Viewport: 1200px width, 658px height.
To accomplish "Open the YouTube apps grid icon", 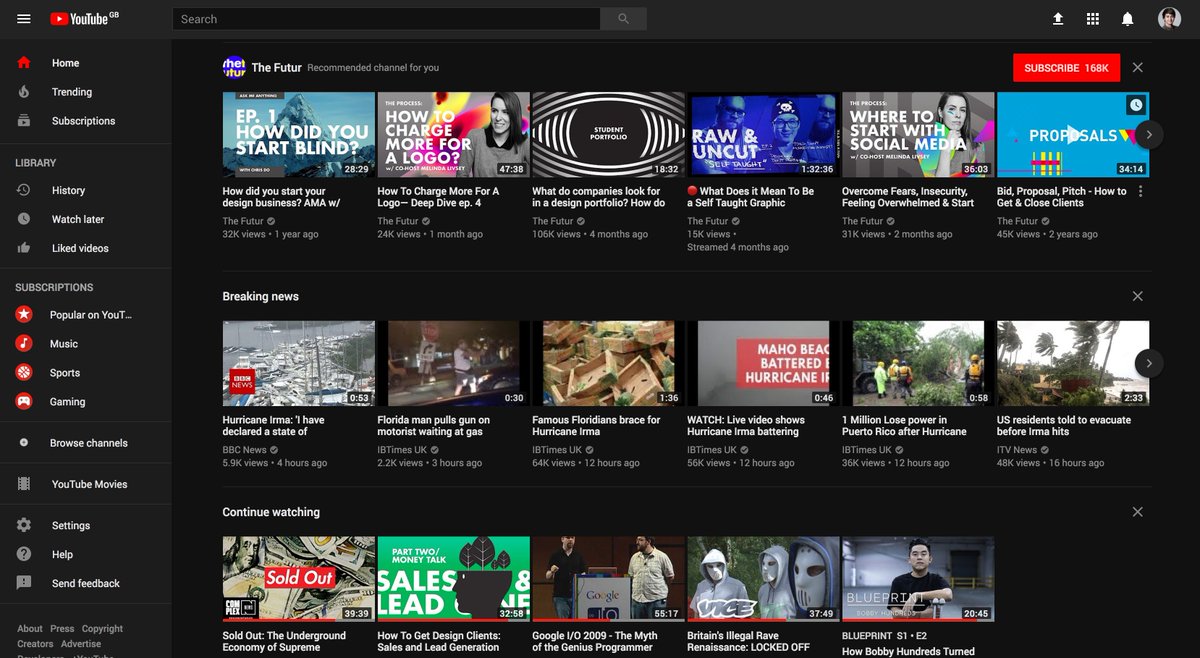I will pyautogui.click(x=1093, y=19).
